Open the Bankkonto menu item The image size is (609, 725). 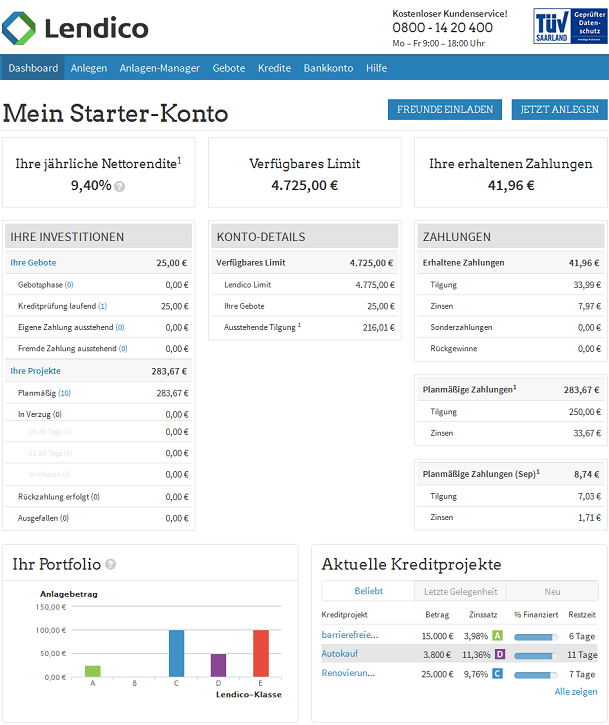[x=328, y=68]
